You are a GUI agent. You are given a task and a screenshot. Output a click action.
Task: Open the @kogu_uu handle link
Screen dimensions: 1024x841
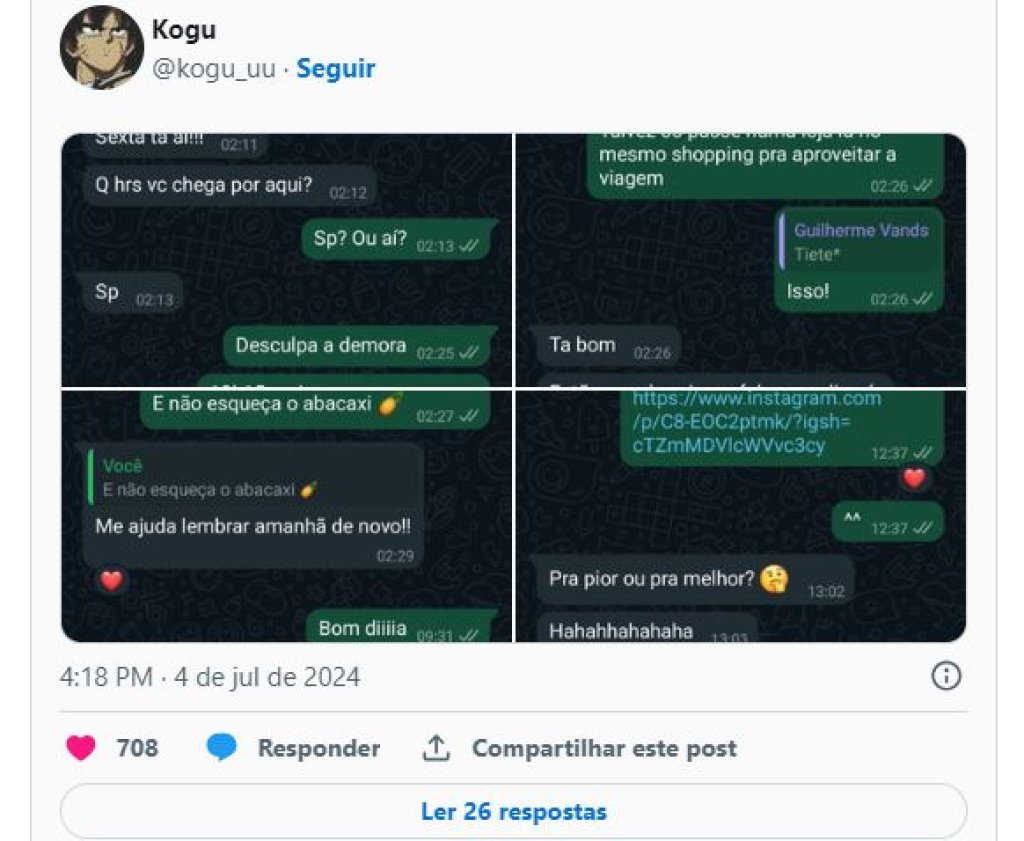[x=214, y=68]
